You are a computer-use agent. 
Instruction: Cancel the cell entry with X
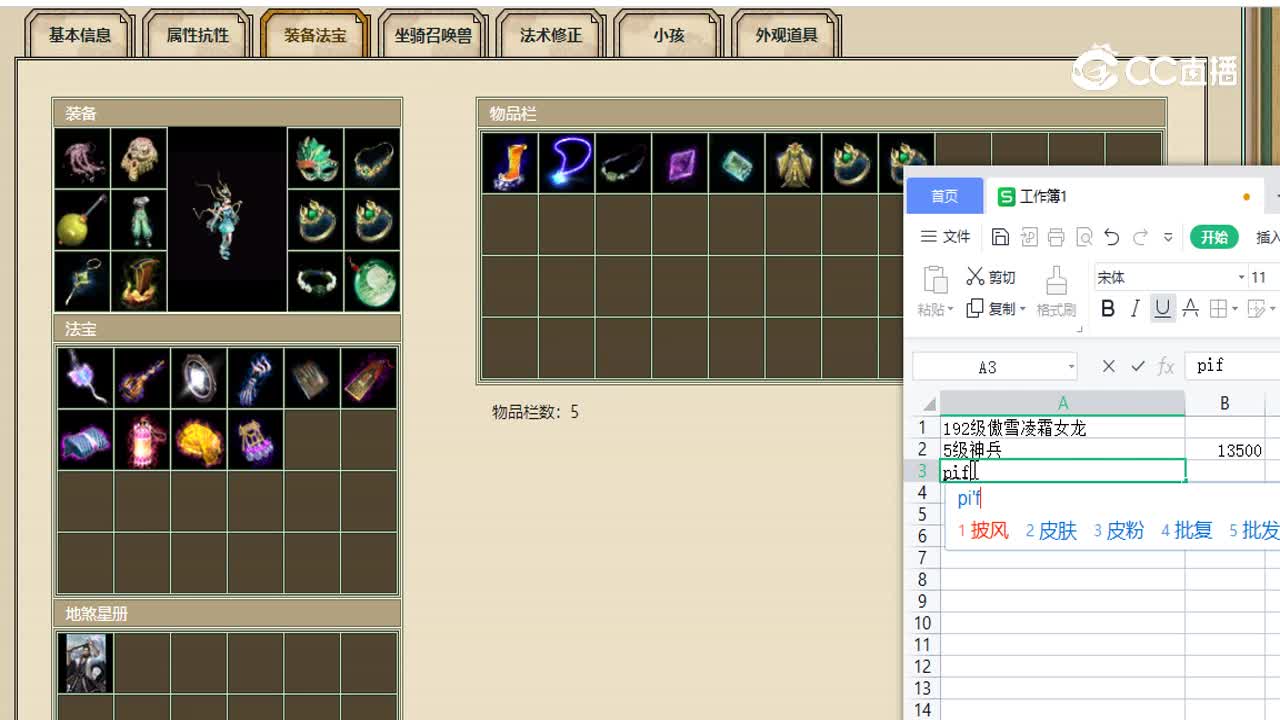pyautogui.click(x=1108, y=366)
